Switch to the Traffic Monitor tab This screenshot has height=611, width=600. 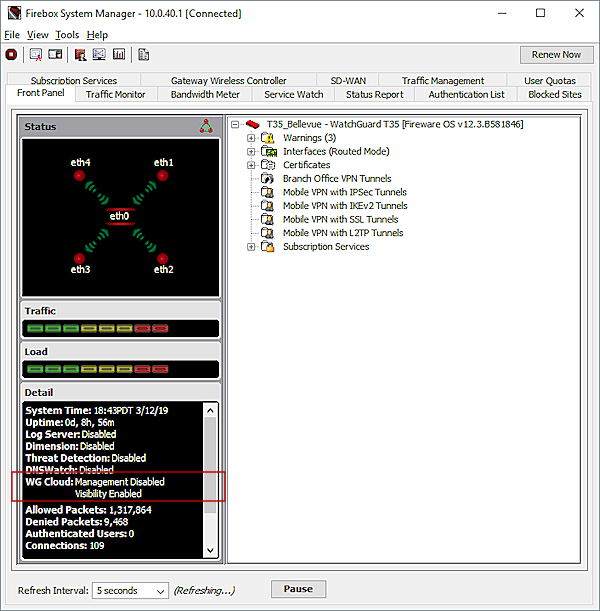pos(115,95)
